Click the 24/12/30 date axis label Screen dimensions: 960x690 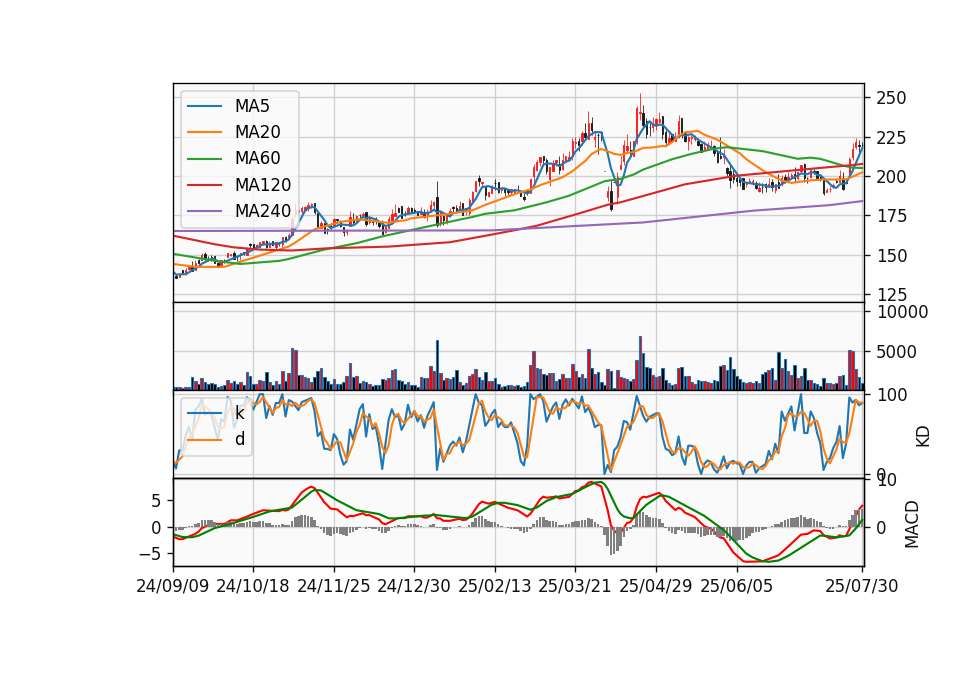click(x=414, y=586)
